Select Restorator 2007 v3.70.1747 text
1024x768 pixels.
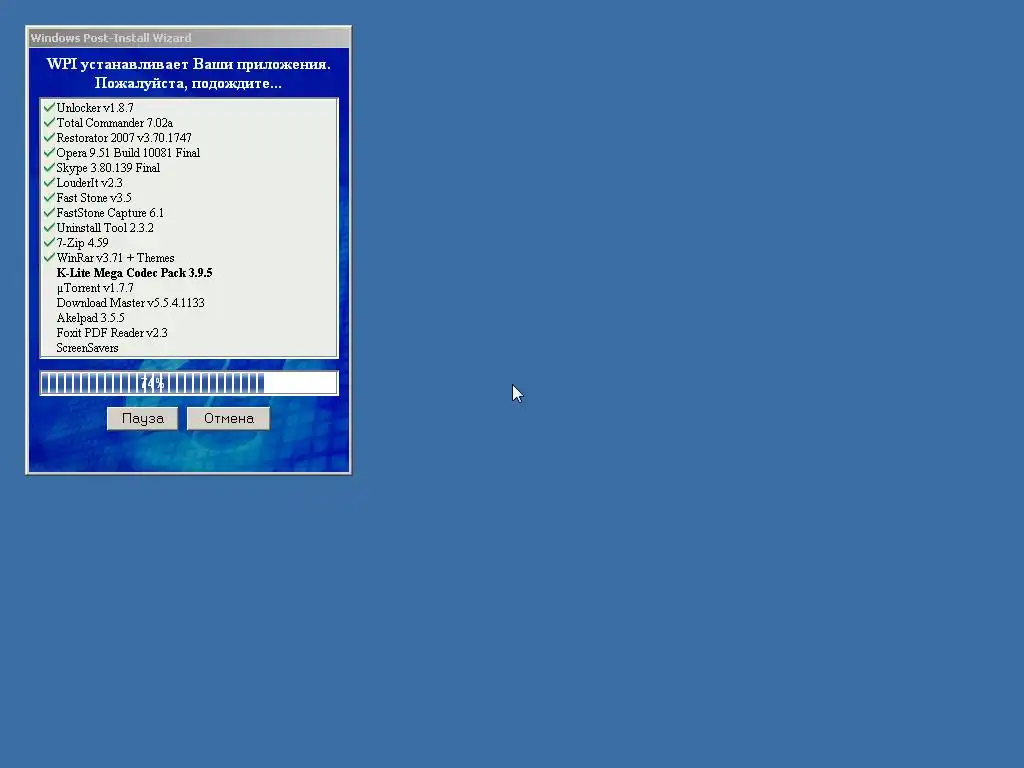pyautogui.click(x=124, y=138)
